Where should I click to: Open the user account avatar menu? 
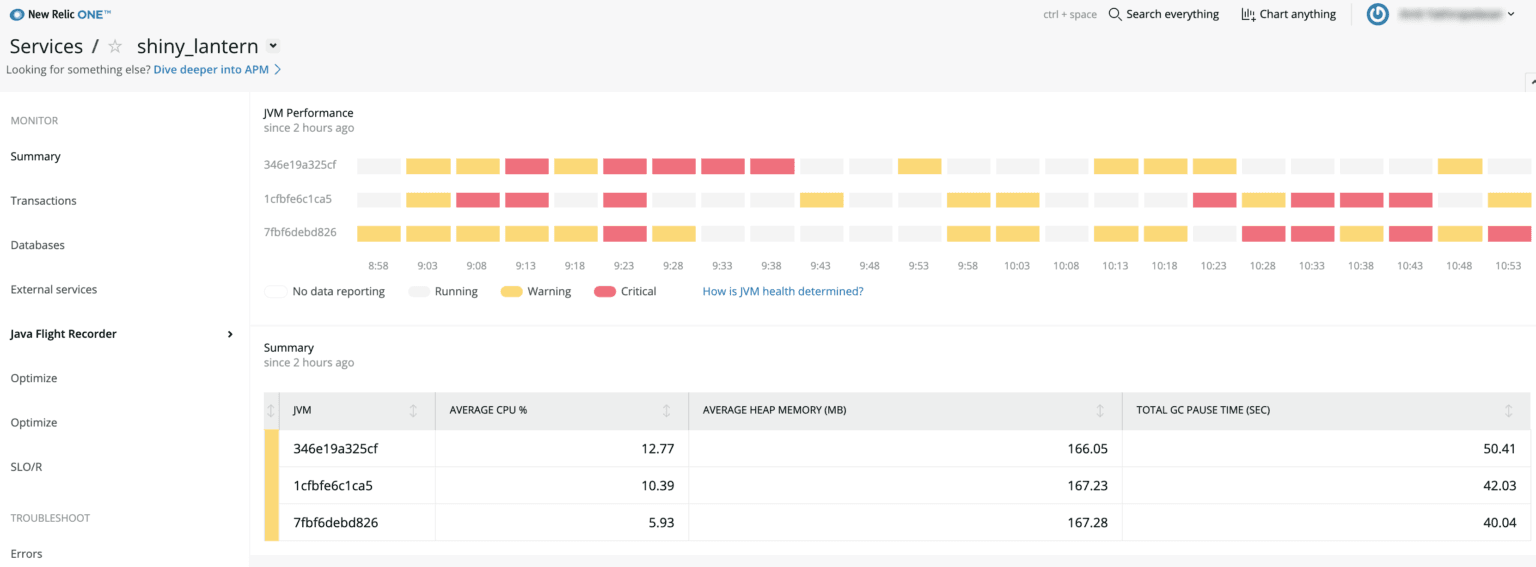[1378, 14]
